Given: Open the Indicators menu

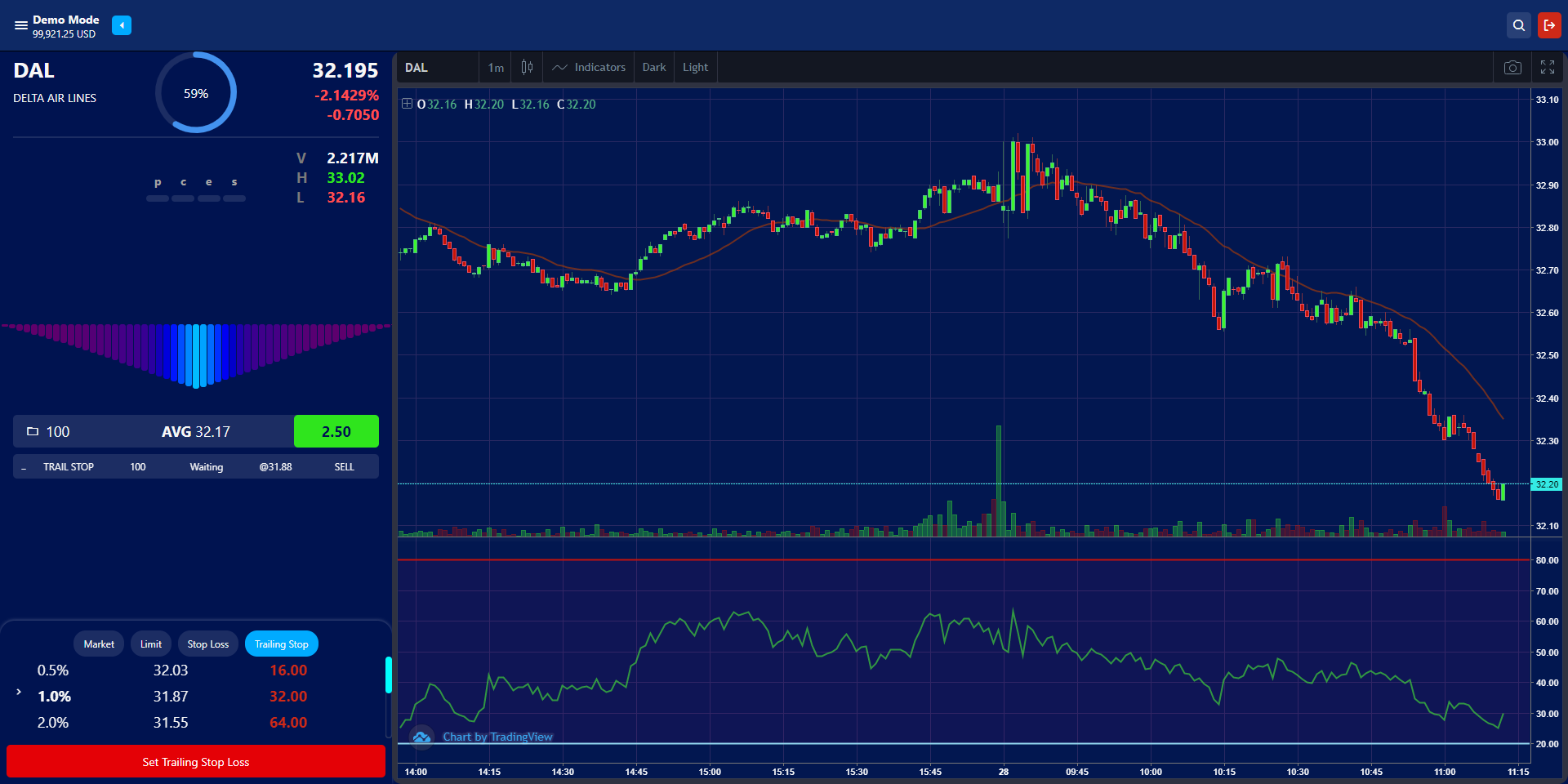Looking at the screenshot, I should tap(589, 68).
